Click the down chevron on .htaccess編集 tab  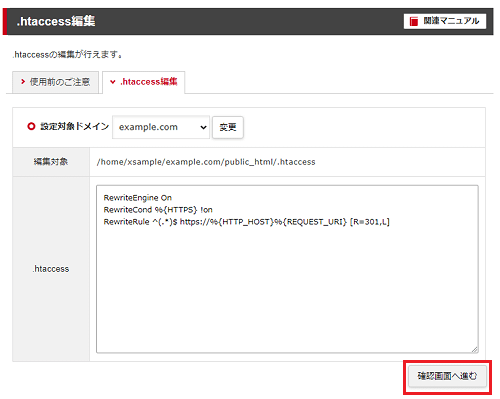pyautogui.click(x=113, y=82)
